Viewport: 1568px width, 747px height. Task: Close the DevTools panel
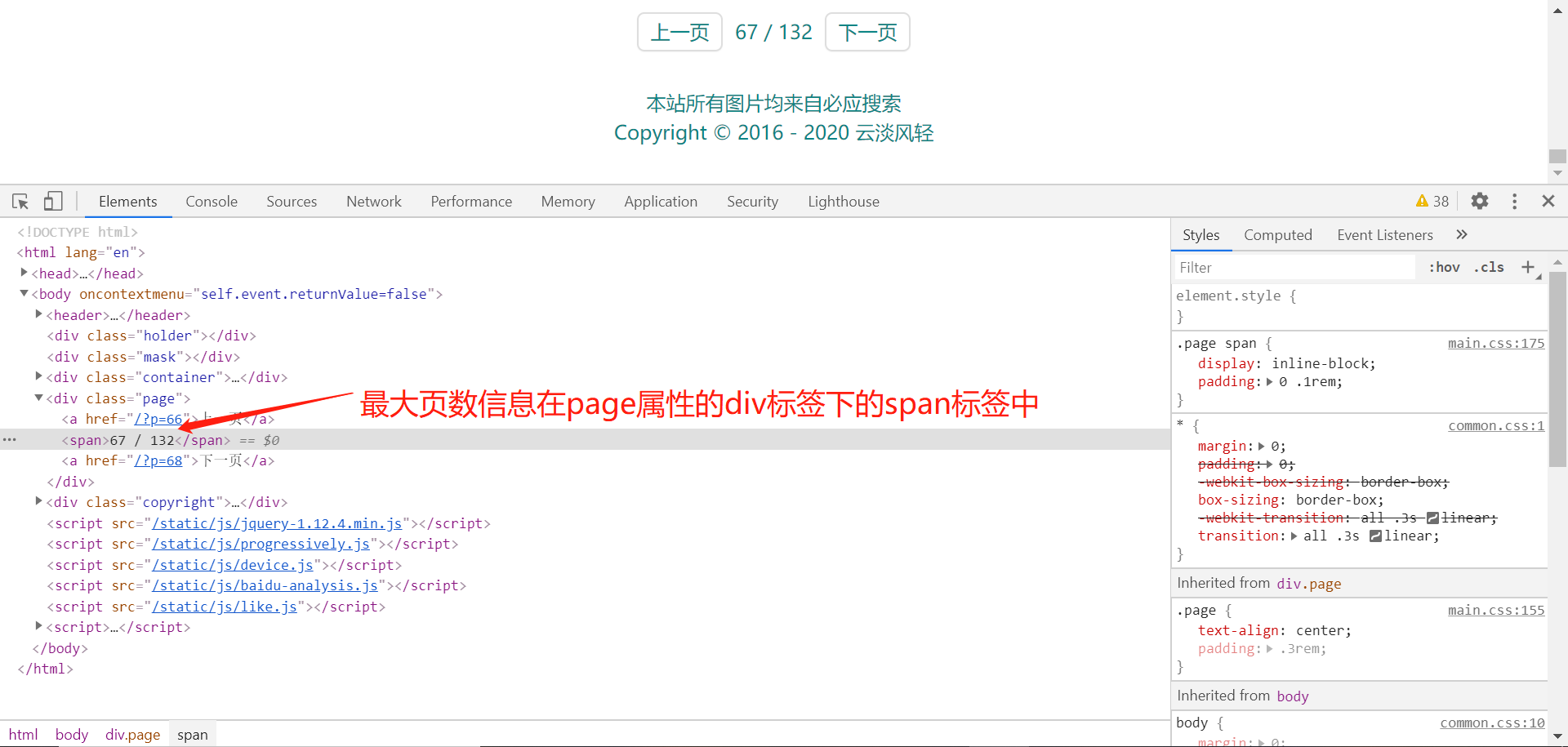1548,201
